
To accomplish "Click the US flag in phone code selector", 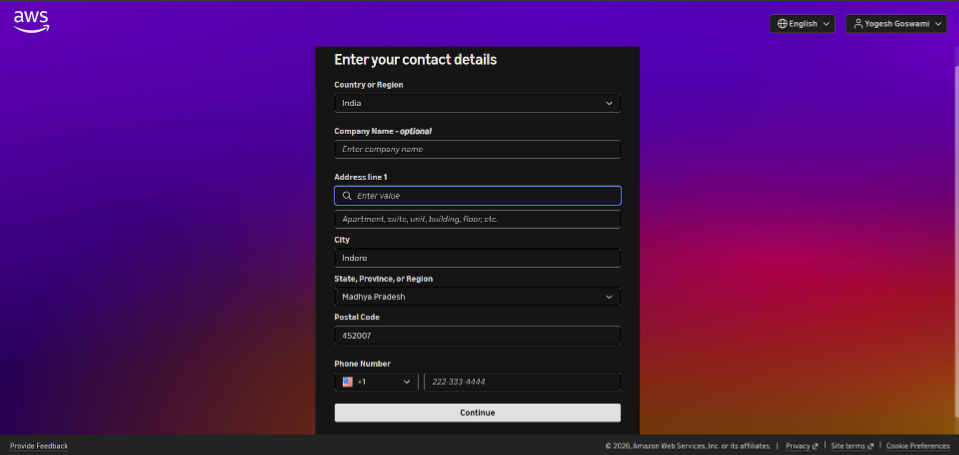I will [347, 382].
